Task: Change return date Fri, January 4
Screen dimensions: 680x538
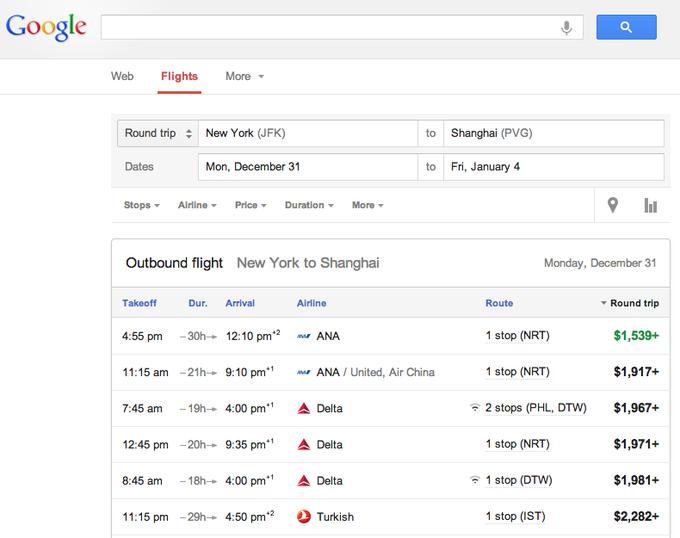Action: [x=553, y=166]
